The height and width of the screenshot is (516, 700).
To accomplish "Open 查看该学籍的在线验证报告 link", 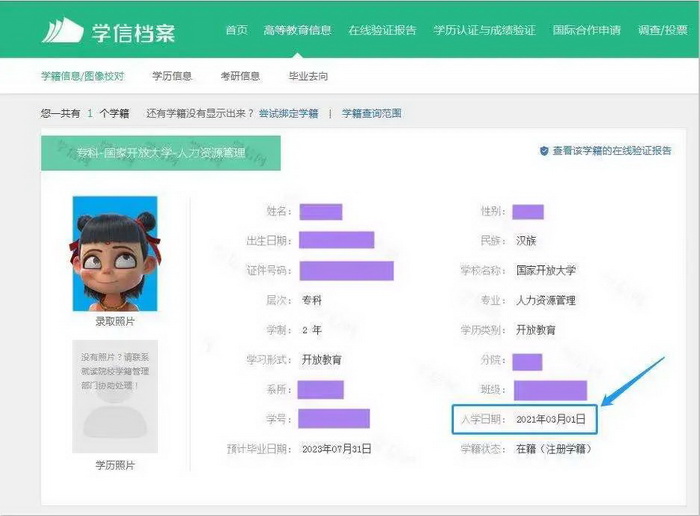I will coord(612,151).
